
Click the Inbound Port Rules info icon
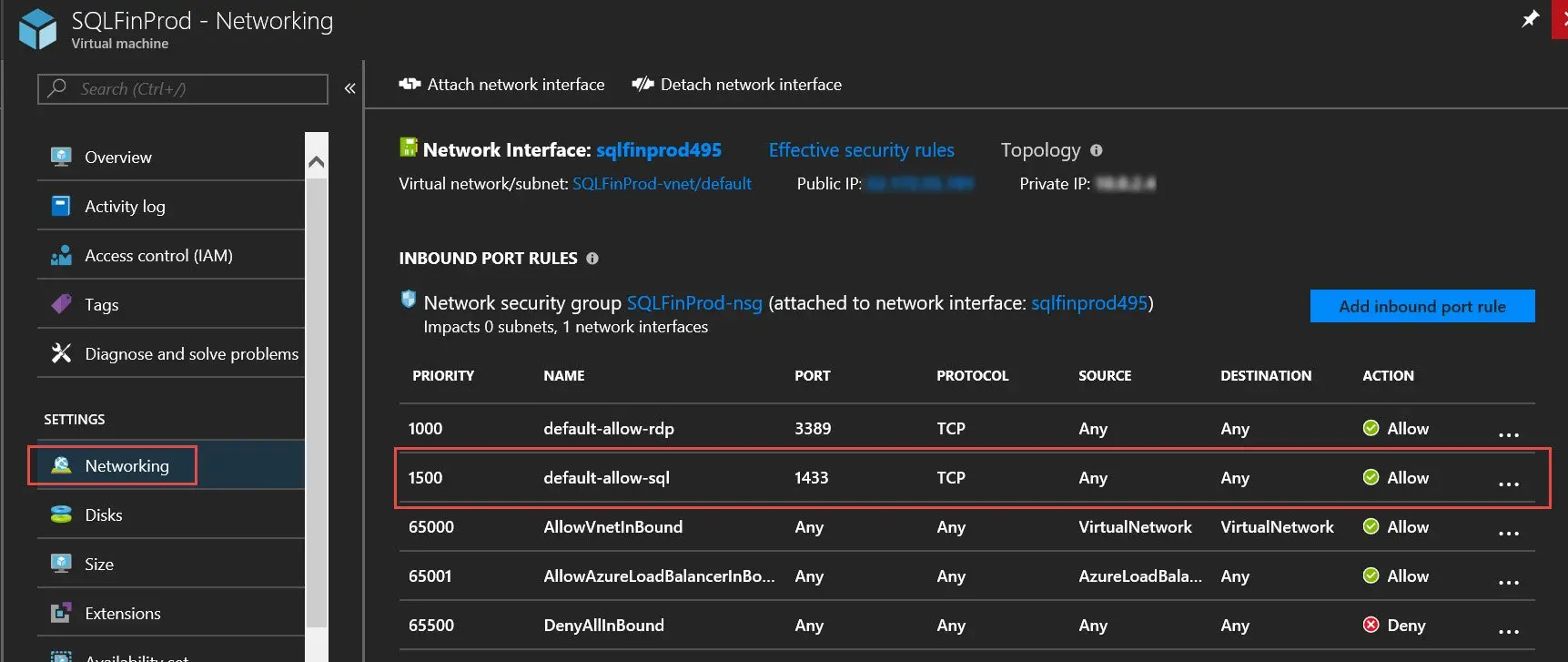pyautogui.click(x=592, y=259)
